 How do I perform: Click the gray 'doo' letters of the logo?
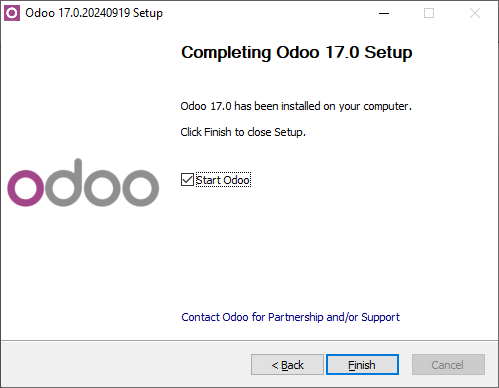click(x=102, y=183)
